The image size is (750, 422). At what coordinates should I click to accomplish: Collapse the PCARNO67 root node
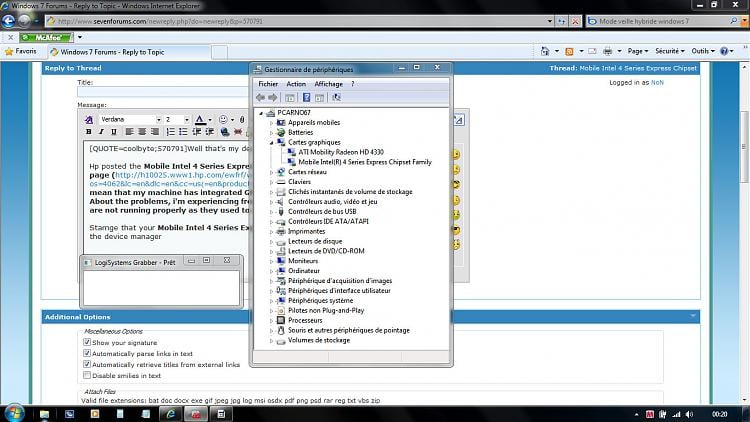(261, 113)
